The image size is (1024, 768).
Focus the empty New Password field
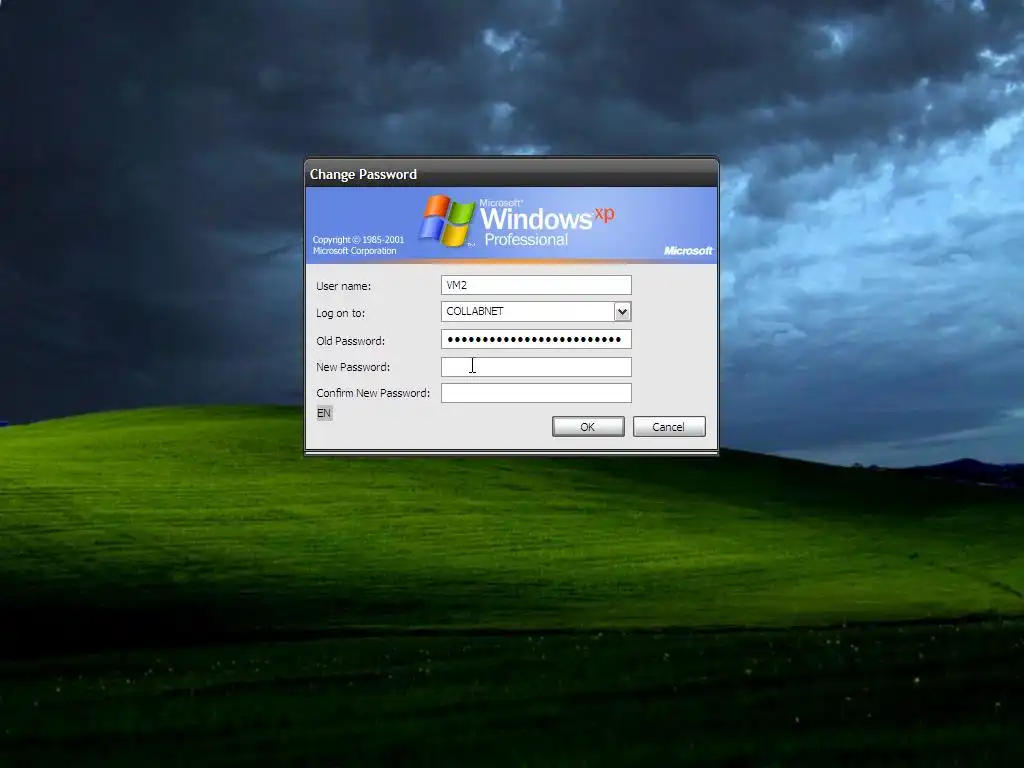tap(536, 366)
